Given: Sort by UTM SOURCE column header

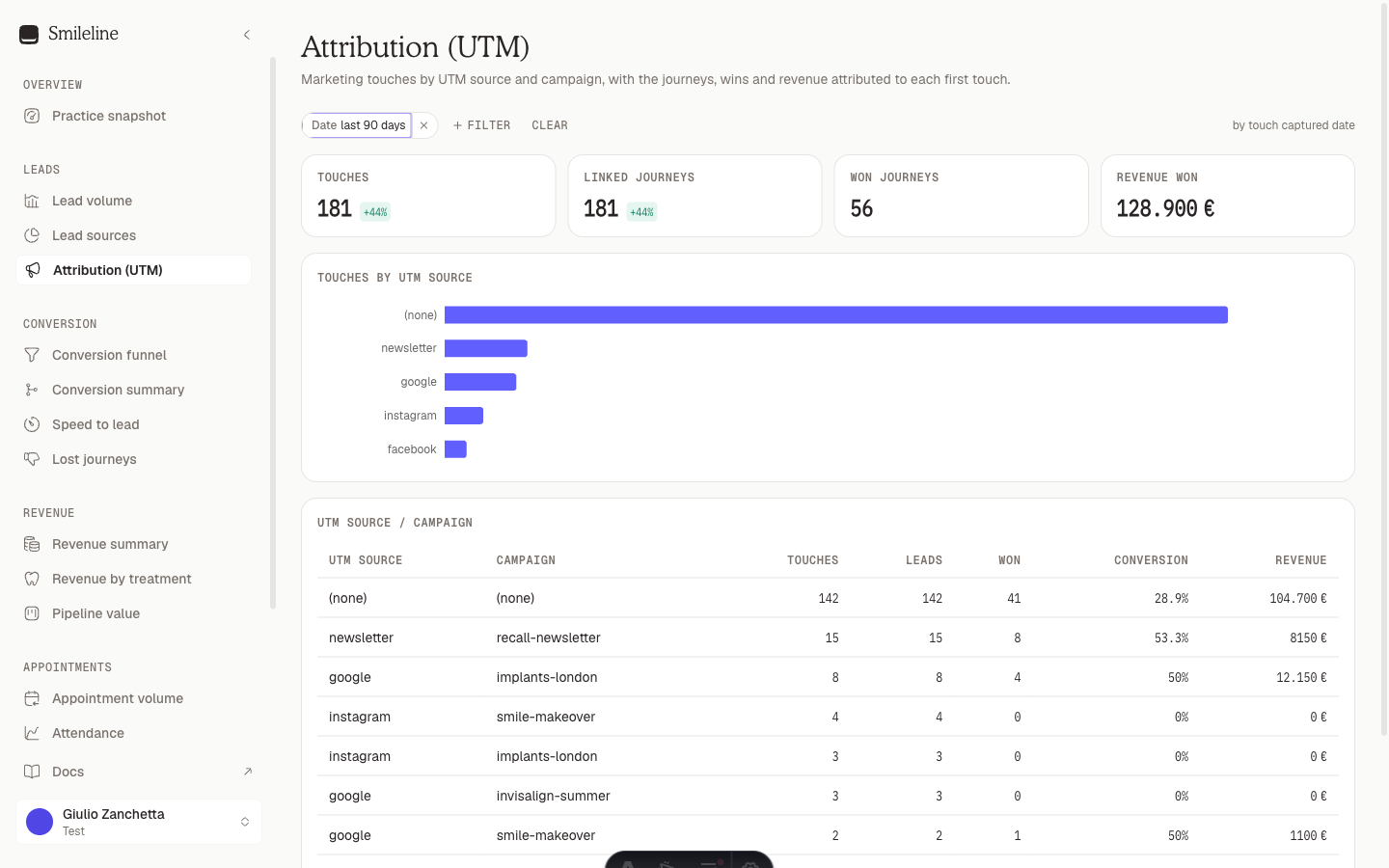Looking at the screenshot, I should click(x=366, y=560).
